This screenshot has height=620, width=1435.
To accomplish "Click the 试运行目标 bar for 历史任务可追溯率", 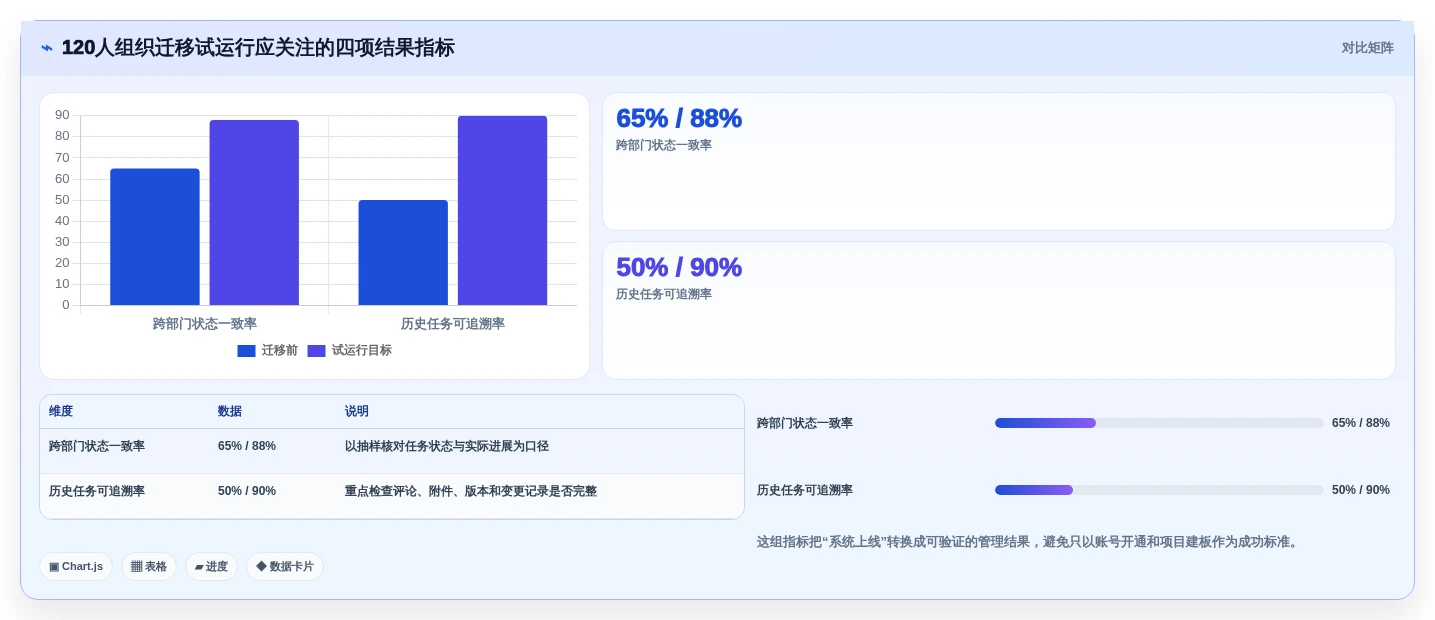I will tap(502, 210).
